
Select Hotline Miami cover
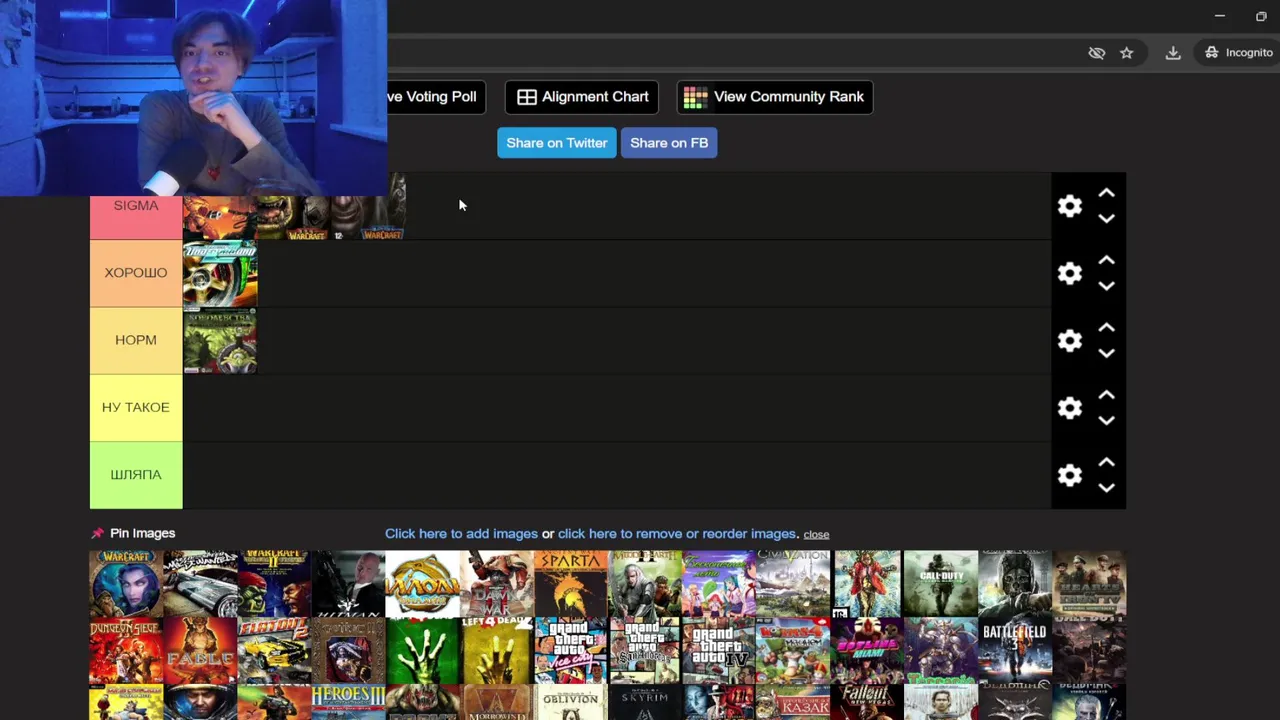(x=866, y=650)
